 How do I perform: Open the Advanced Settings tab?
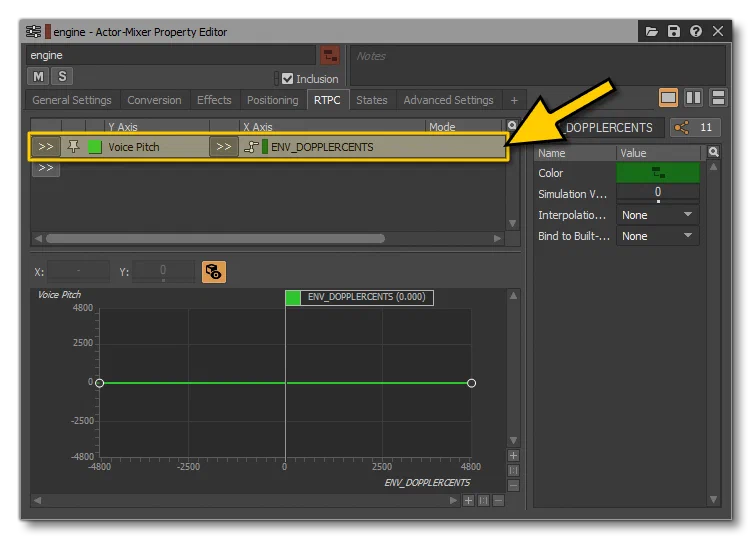[448, 100]
